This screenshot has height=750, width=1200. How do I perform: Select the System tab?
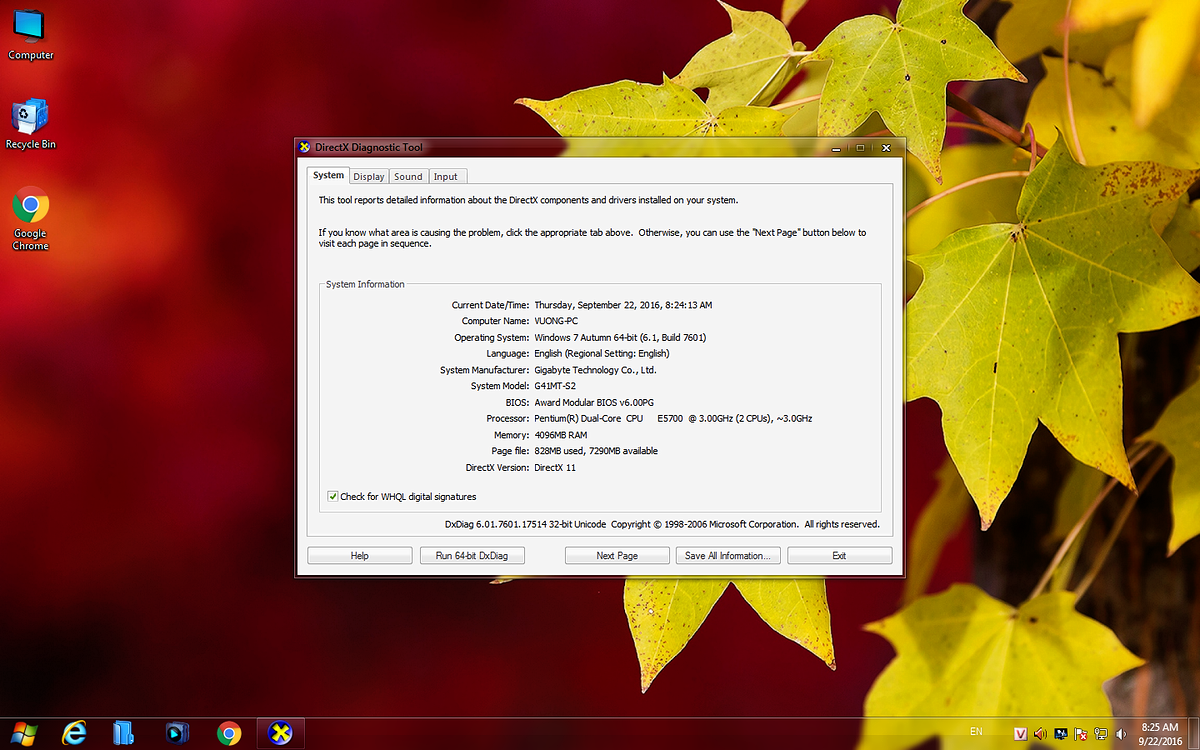click(328, 175)
